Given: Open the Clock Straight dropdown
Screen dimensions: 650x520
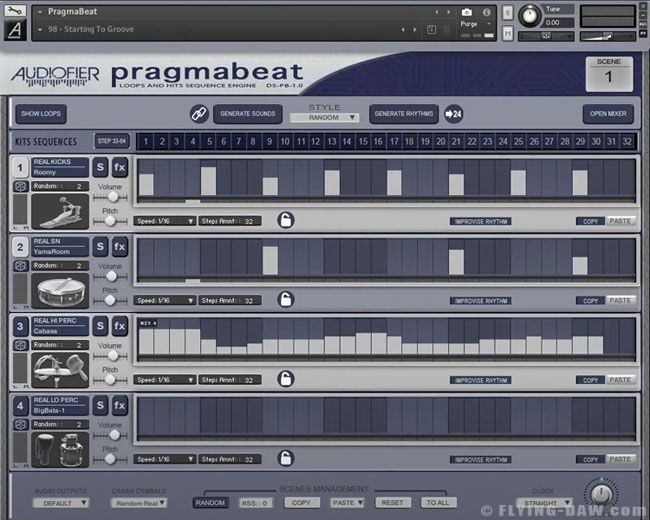Looking at the screenshot, I should 545,503.
